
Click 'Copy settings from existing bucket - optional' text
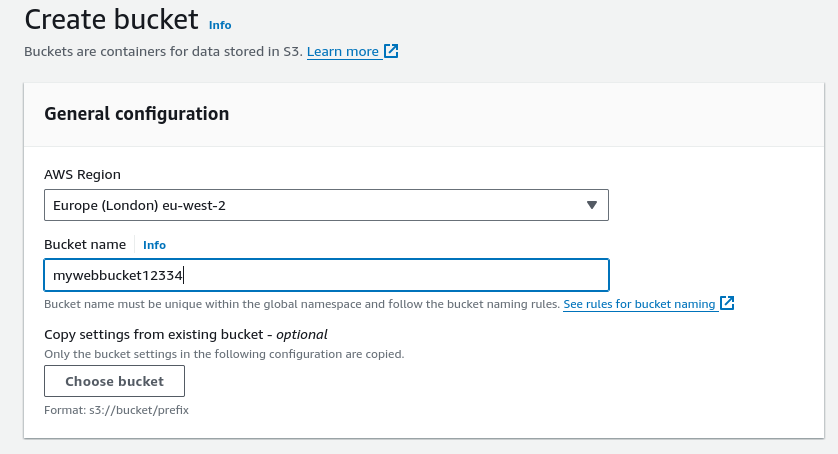tap(185, 335)
